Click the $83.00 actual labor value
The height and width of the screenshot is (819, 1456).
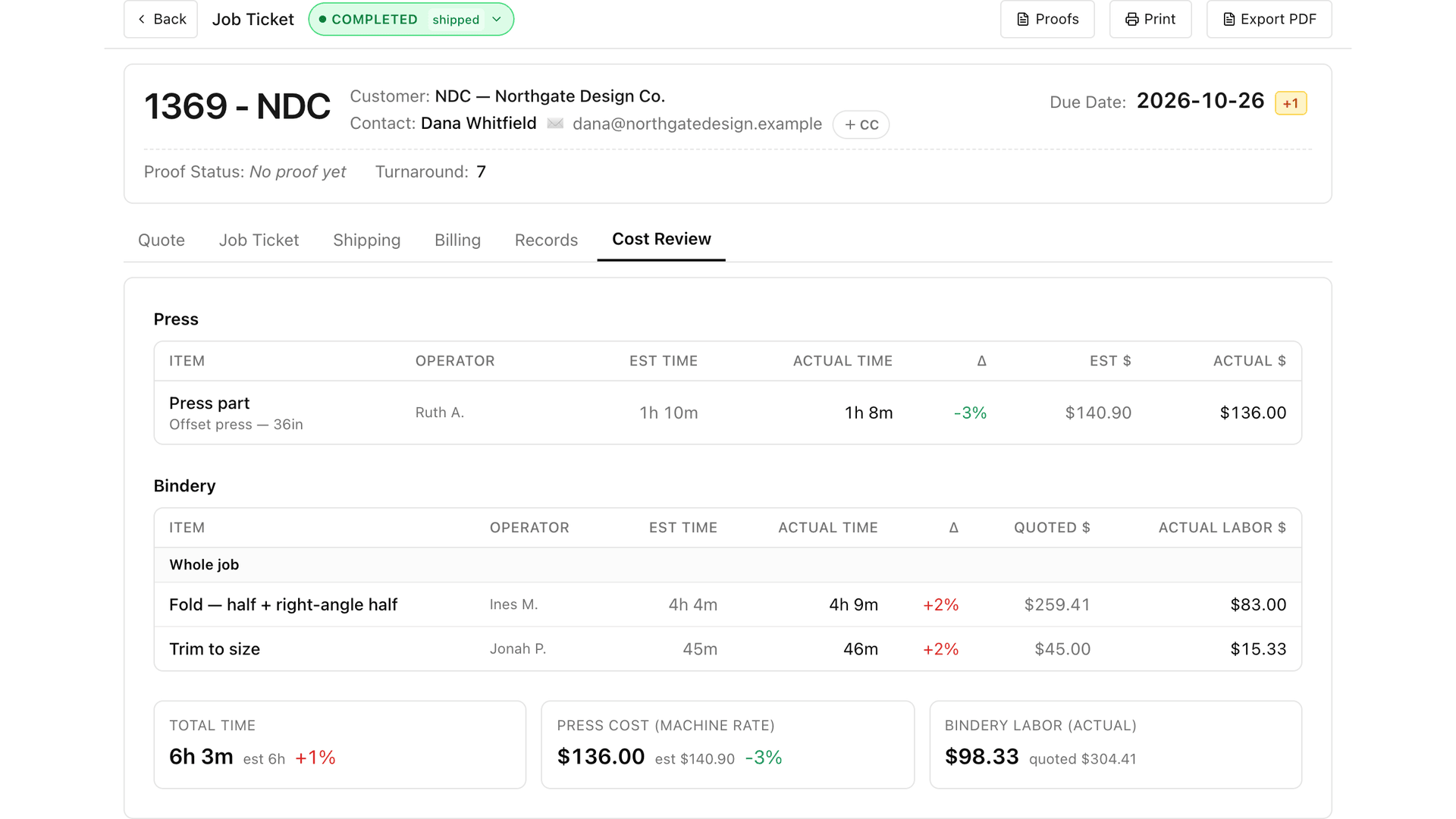coord(1258,604)
